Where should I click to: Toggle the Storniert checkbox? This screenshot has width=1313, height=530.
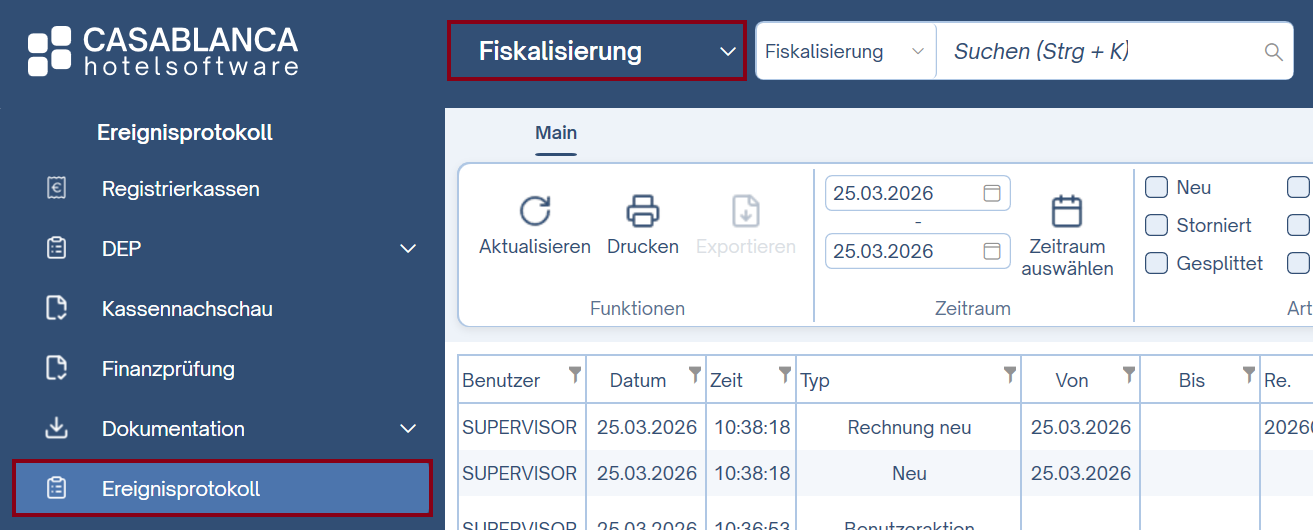[x=1156, y=225]
